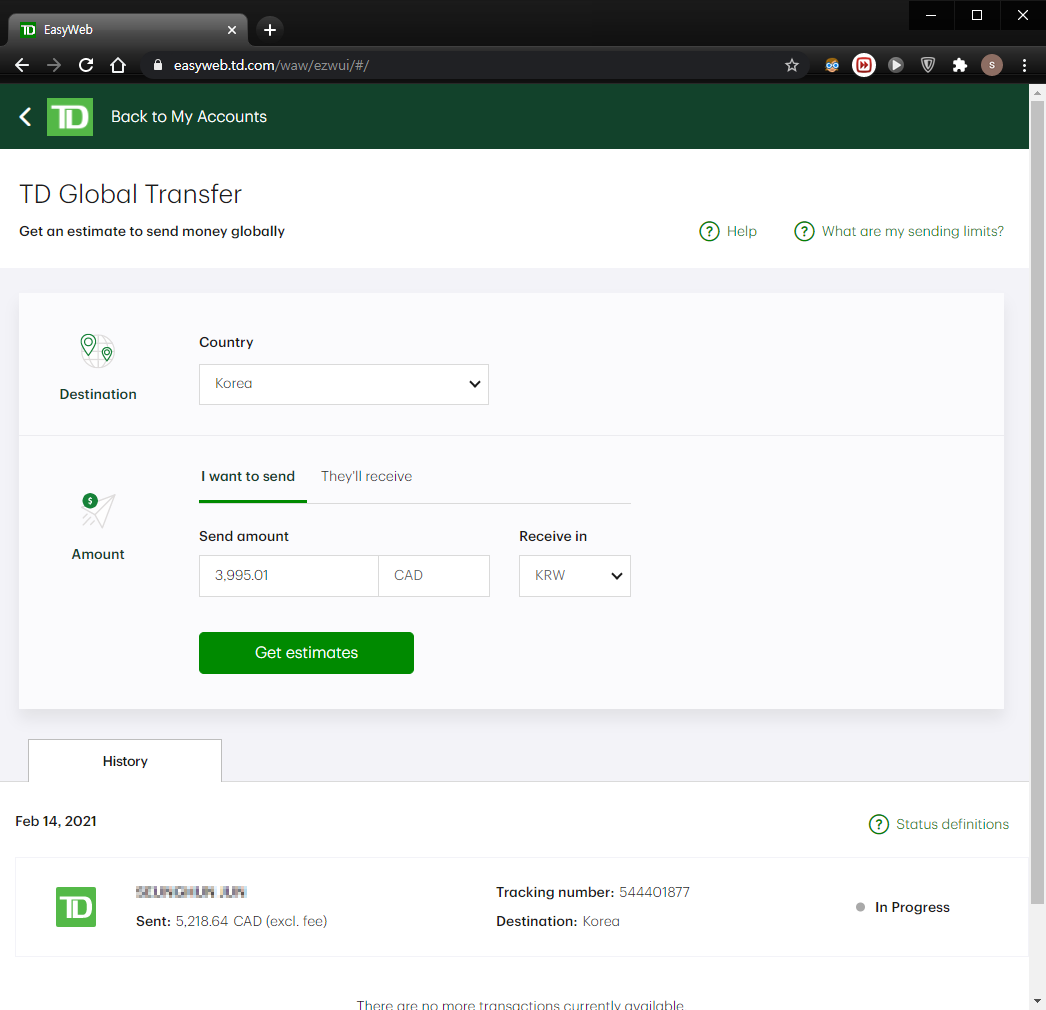Screen dimensions: 1046x1010
Task: Click the TD Global Transfer heading
Action: (x=130, y=194)
